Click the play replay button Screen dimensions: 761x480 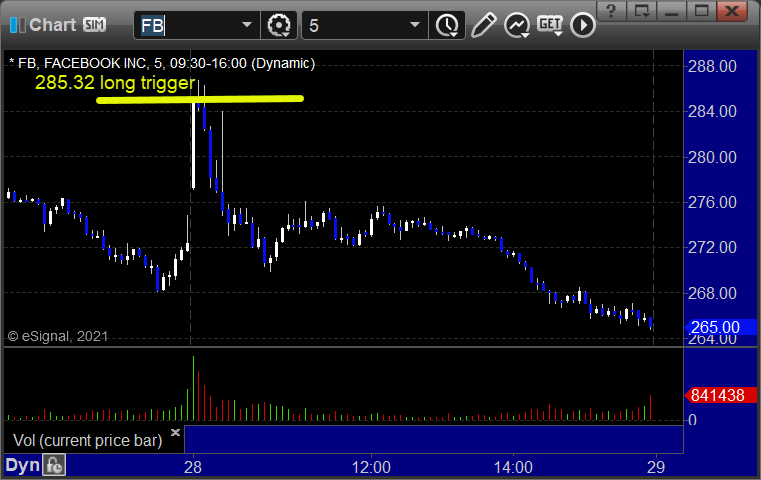[583, 25]
